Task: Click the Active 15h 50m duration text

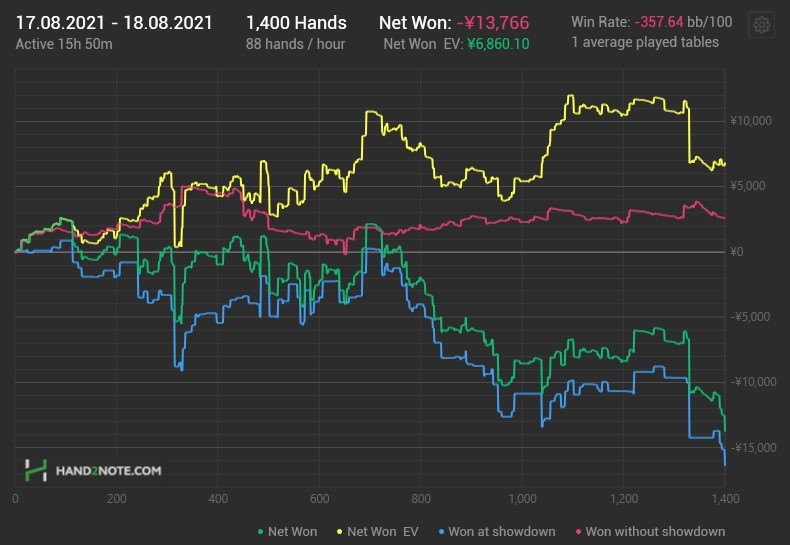Action: (x=66, y=44)
